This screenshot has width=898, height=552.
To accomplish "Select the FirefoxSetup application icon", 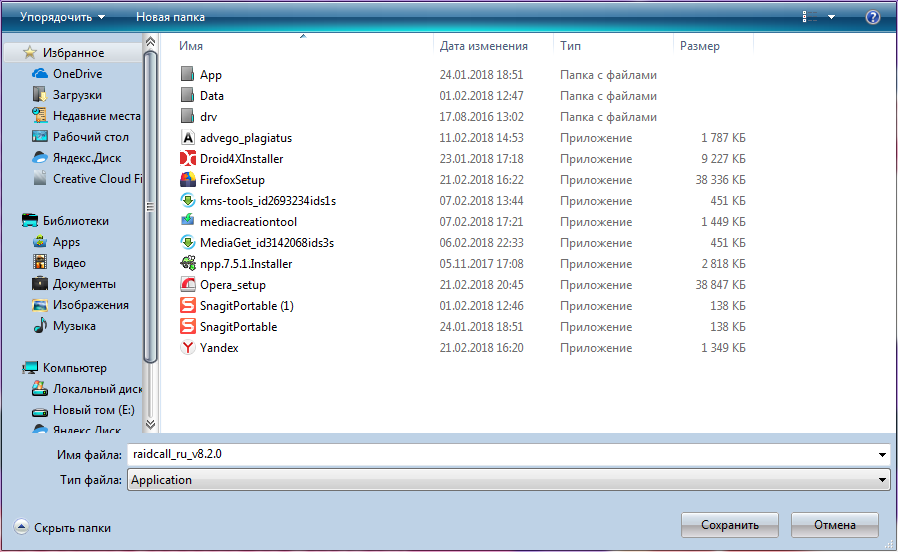I will [187, 180].
